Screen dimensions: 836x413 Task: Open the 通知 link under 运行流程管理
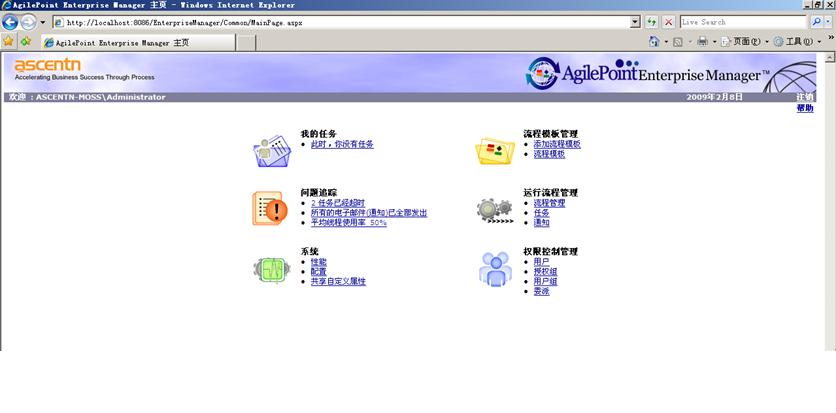[x=541, y=223]
